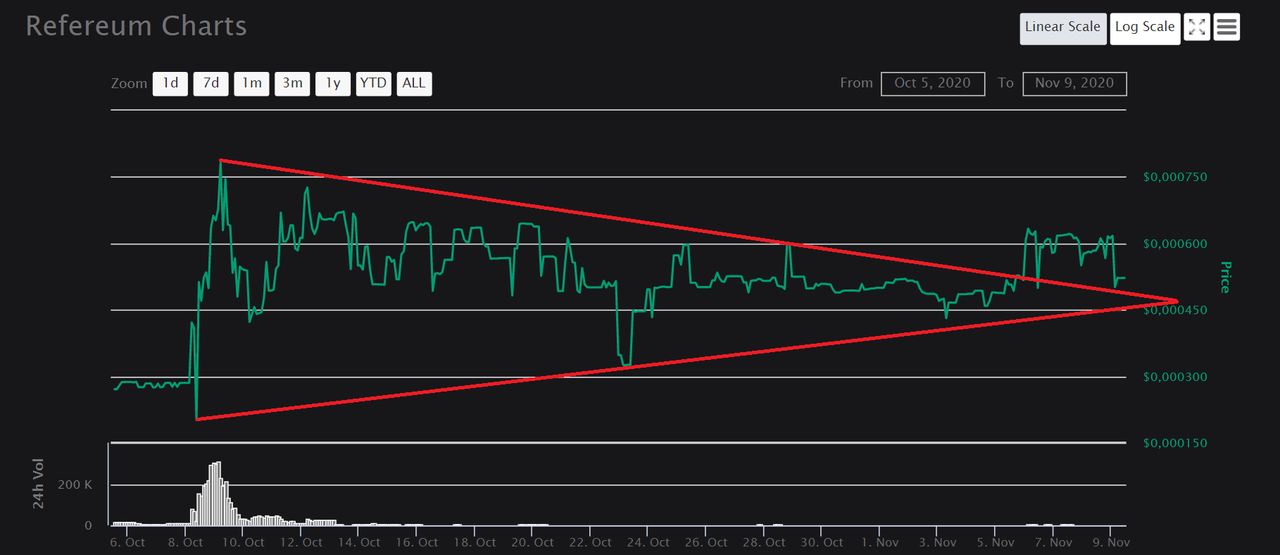This screenshot has height=555, width=1280.
Task: Click the 6. Oct date label
Action: [127, 542]
